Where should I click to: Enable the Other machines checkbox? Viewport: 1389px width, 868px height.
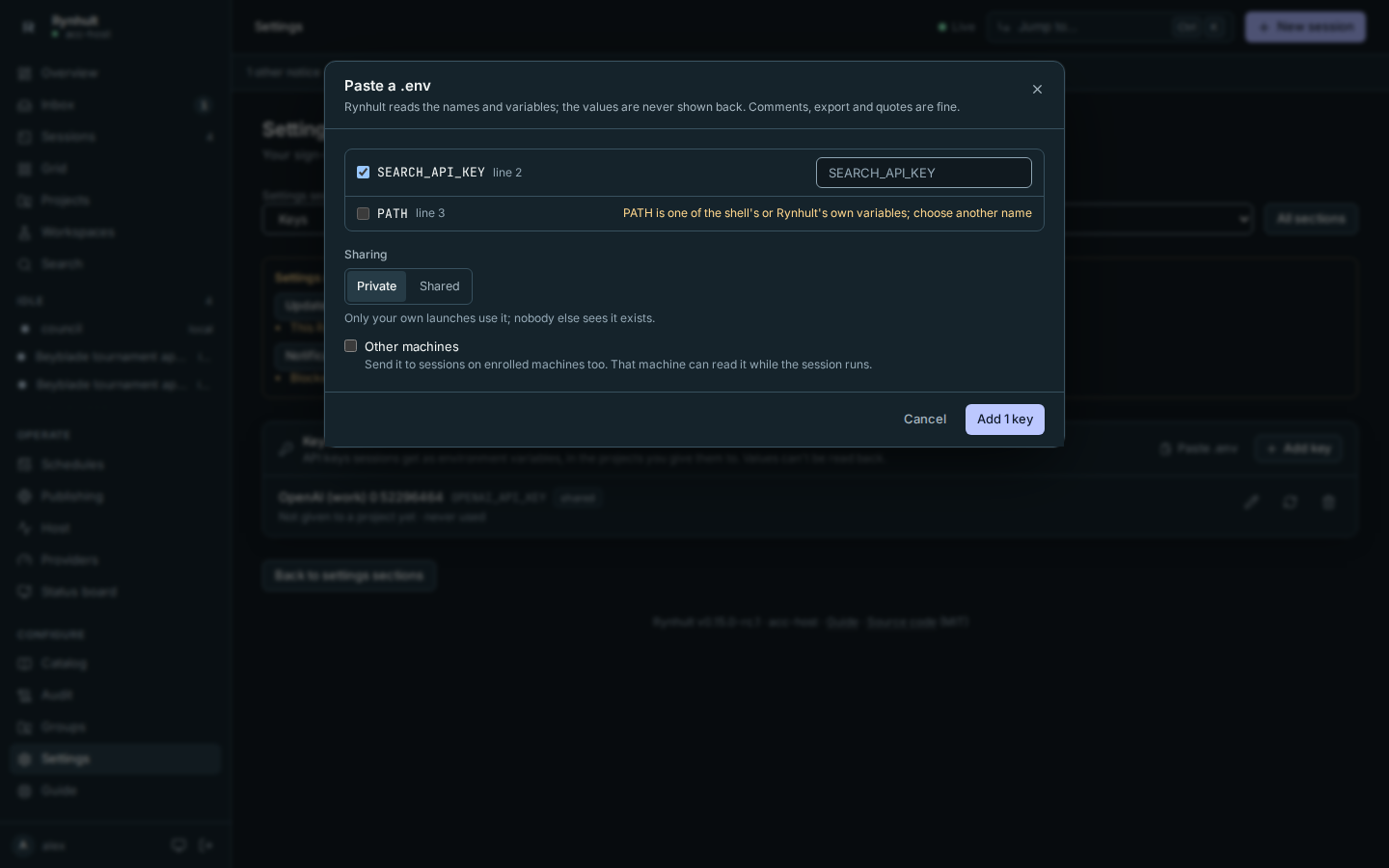tap(350, 346)
